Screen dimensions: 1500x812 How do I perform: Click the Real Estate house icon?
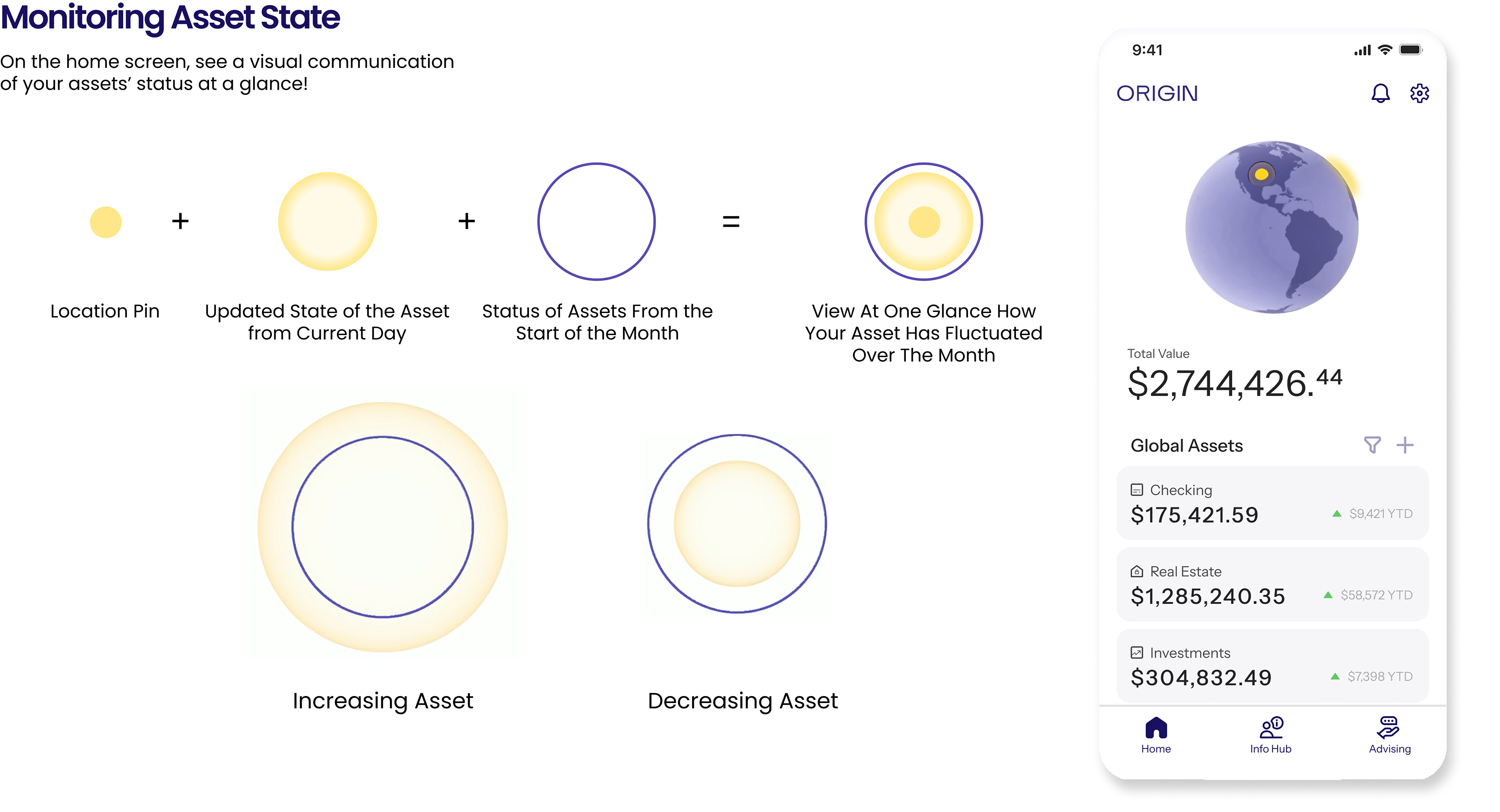pos(1136,572)
